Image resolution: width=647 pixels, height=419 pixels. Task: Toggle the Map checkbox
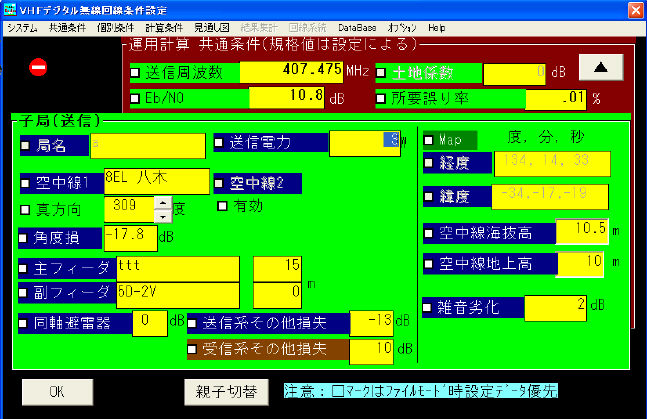coord(430,139)
